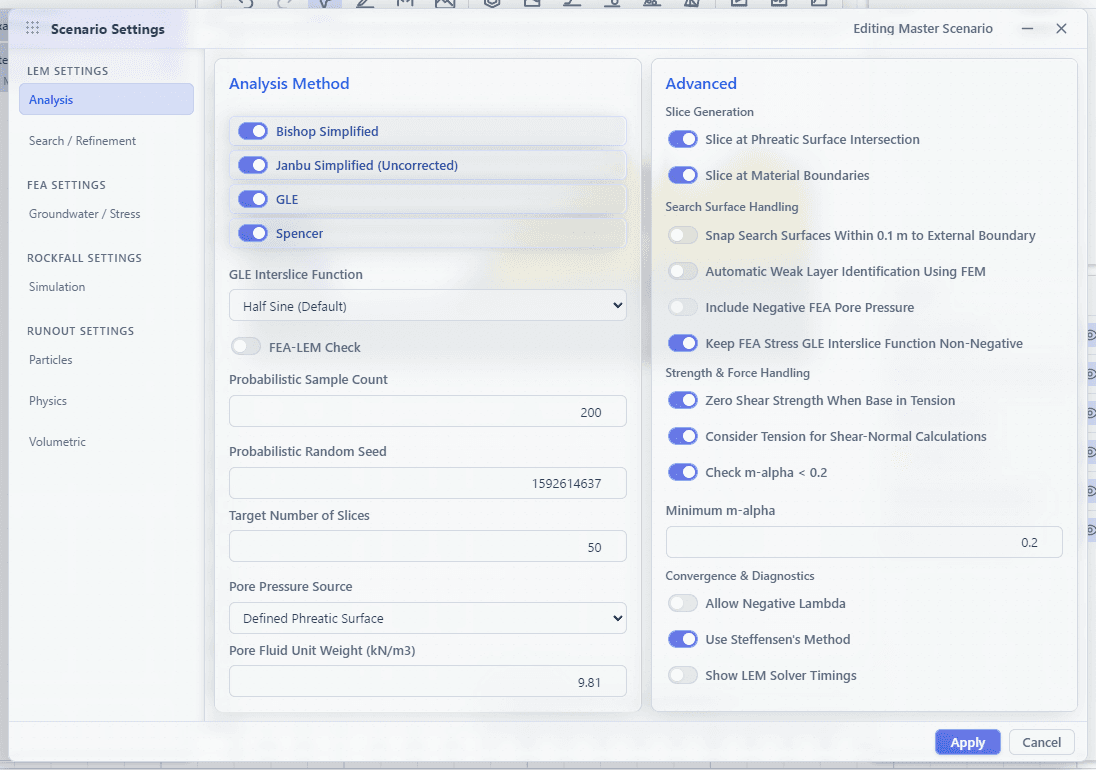
Task: Click the Pore Fluid Unit Weight field
Action: 428,681
